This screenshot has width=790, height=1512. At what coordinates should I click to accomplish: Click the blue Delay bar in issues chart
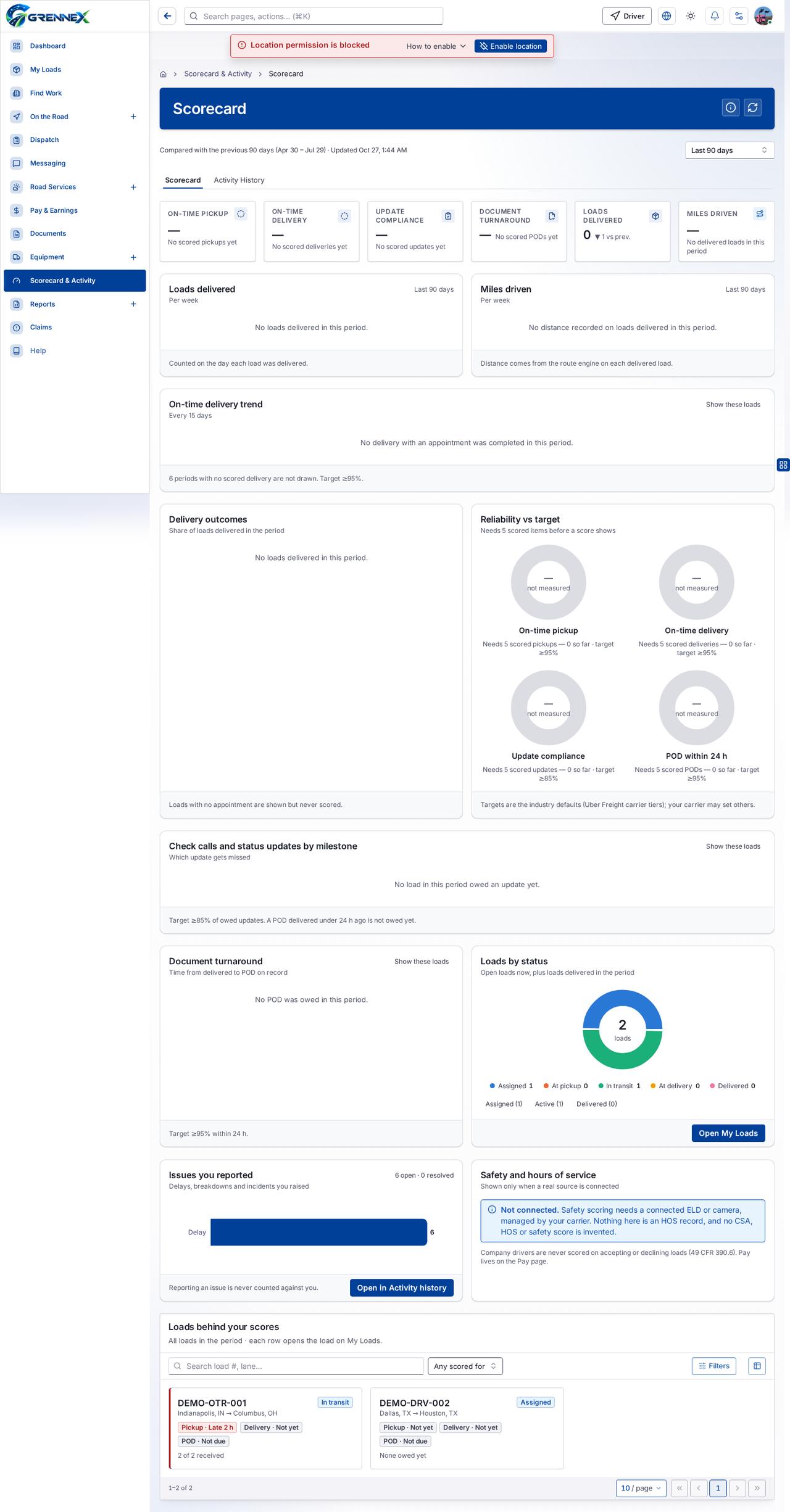coord(318,1232)
